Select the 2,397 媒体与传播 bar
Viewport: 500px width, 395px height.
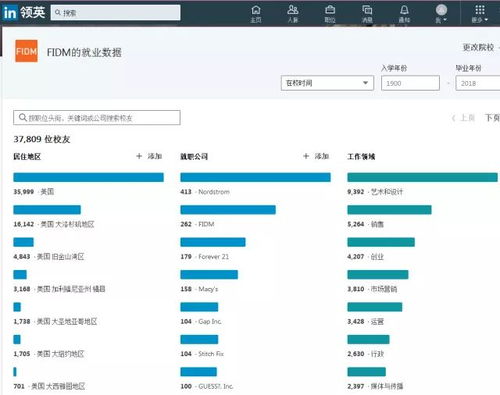(367, 372)
